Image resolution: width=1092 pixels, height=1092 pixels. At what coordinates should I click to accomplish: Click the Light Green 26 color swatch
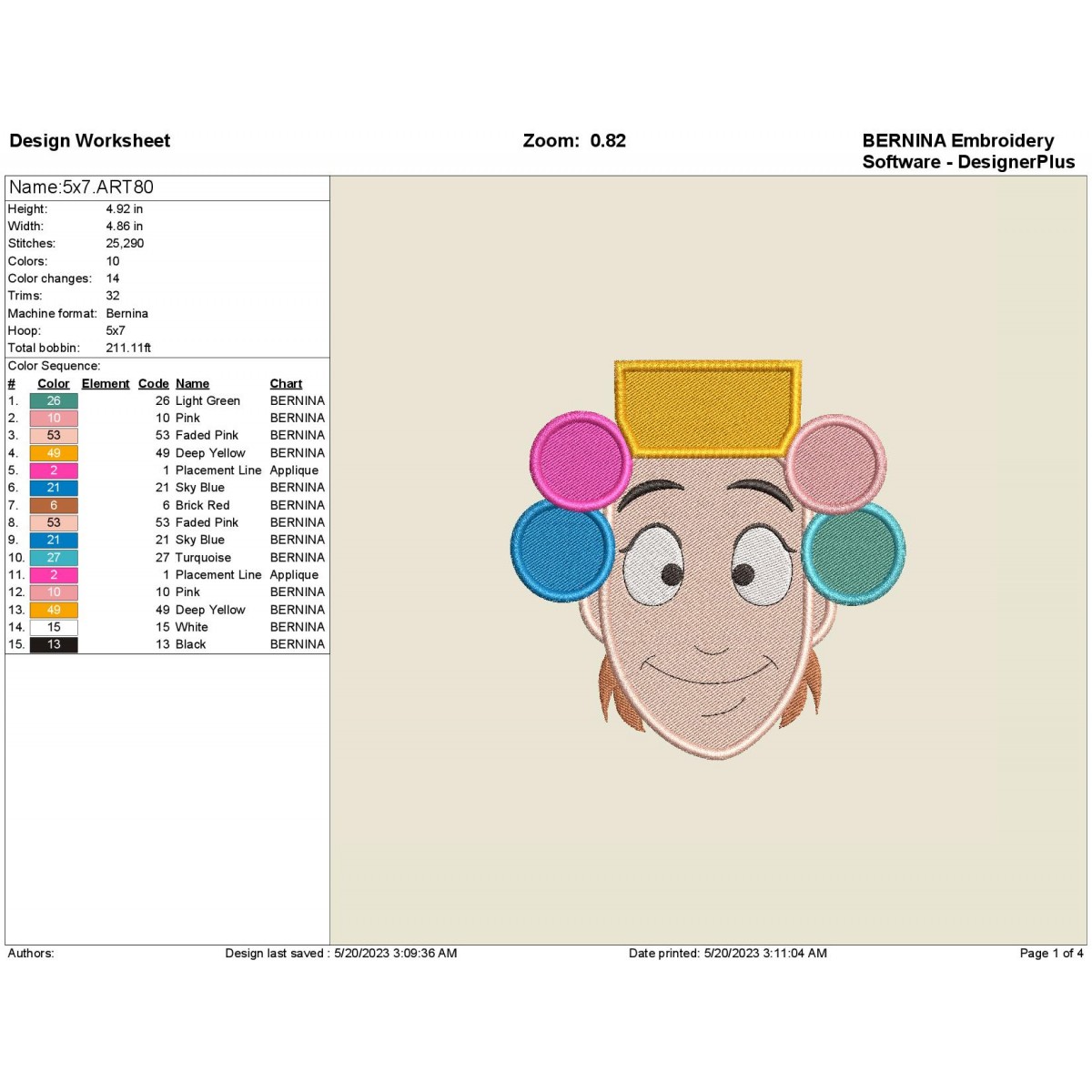coord(54,401)
